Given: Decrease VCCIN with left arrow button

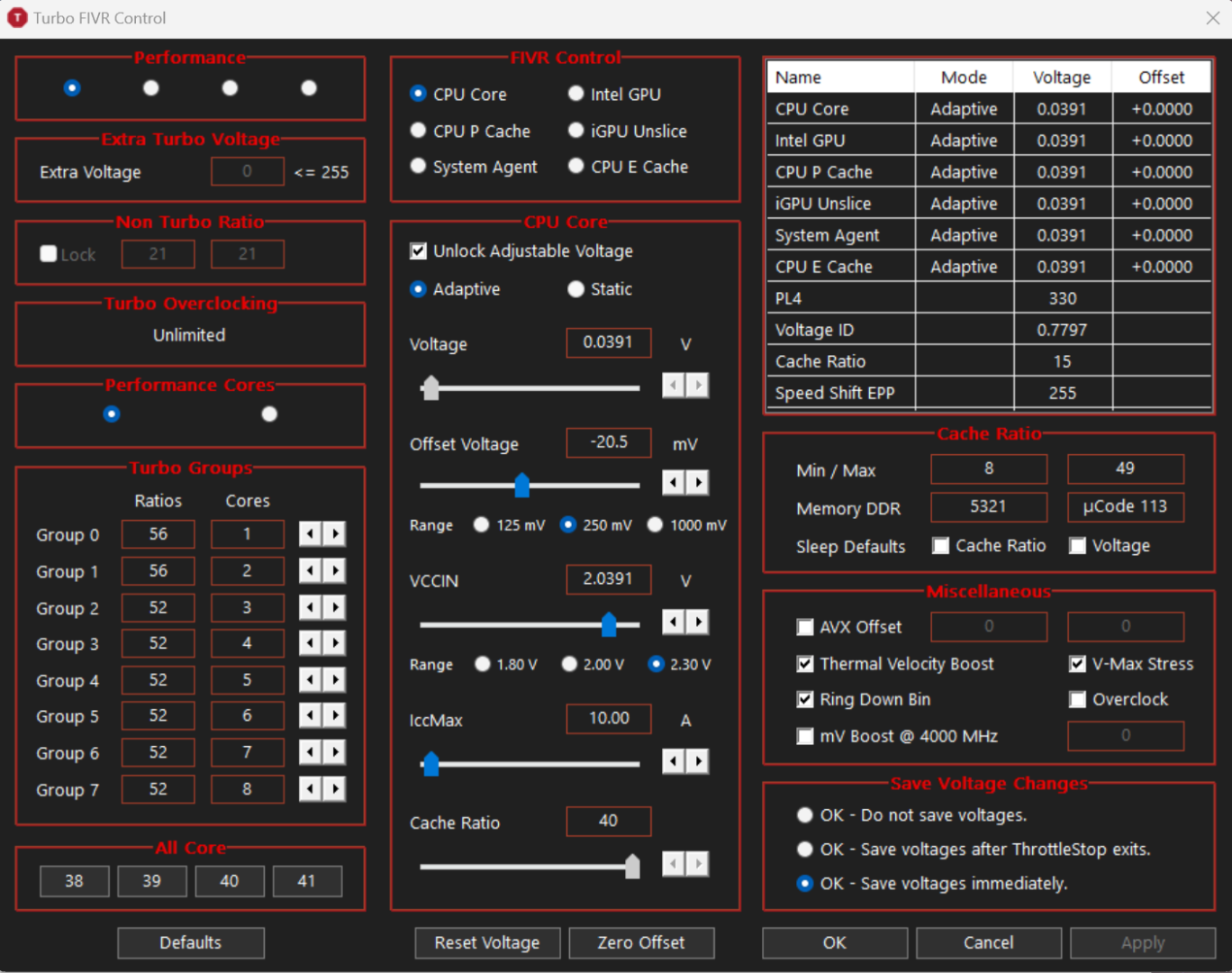Looking at the screenshot, I should [673, 622].
